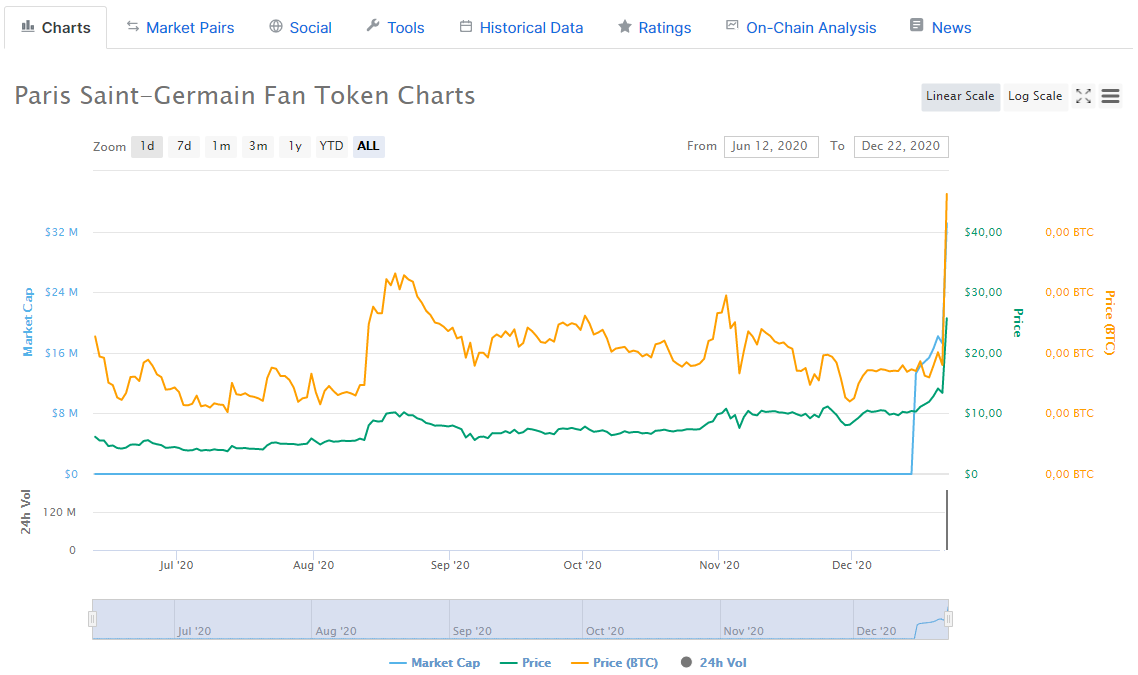The width and height of the screenshot is (1138, 675).
Task: Set chart zoom to ALL
Action: [x=369, y=146]
